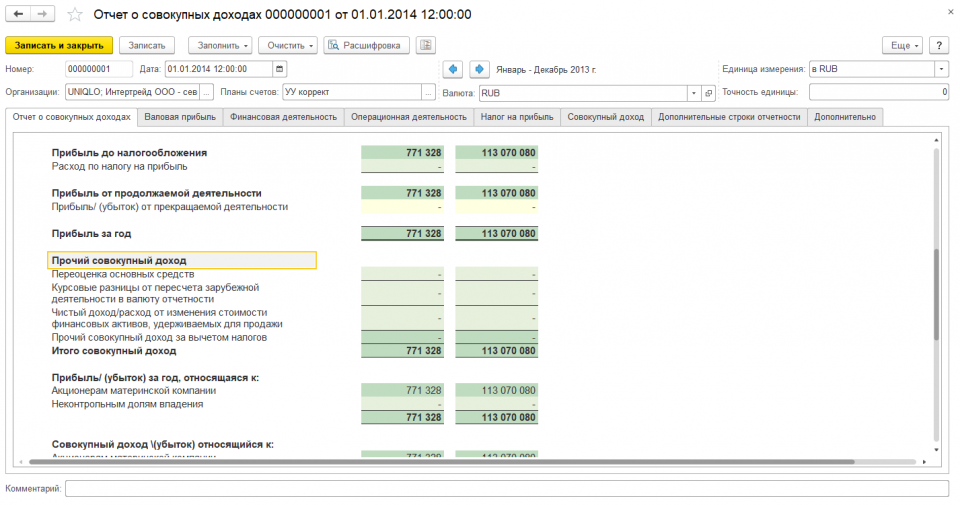Switch to Финансовая деятельность tab
The width and height of the screenshot is (960, 505).
click(x=283, y=117)
